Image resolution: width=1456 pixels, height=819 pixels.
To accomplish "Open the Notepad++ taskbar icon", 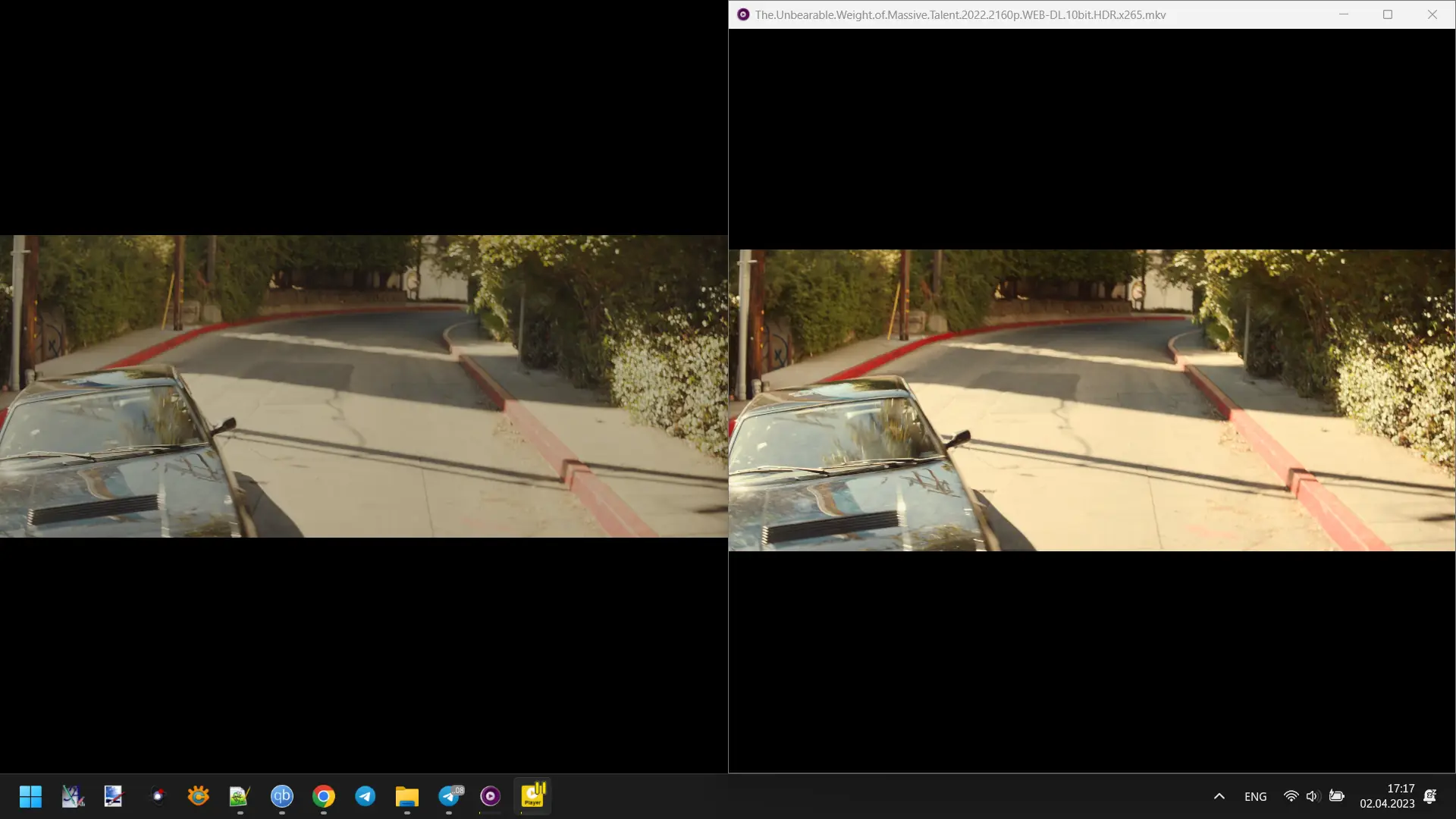I will 240,796.
